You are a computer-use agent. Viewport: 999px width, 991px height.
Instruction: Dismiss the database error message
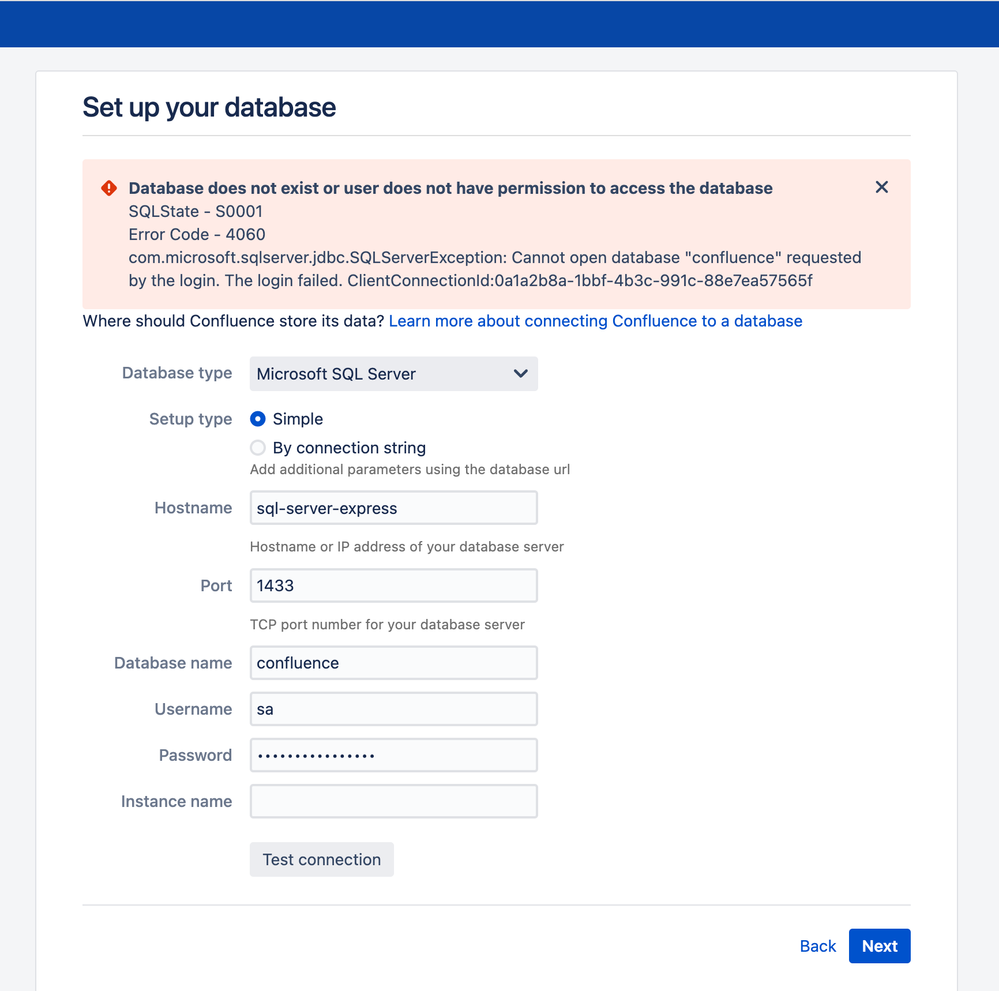(x=881, y=187)
